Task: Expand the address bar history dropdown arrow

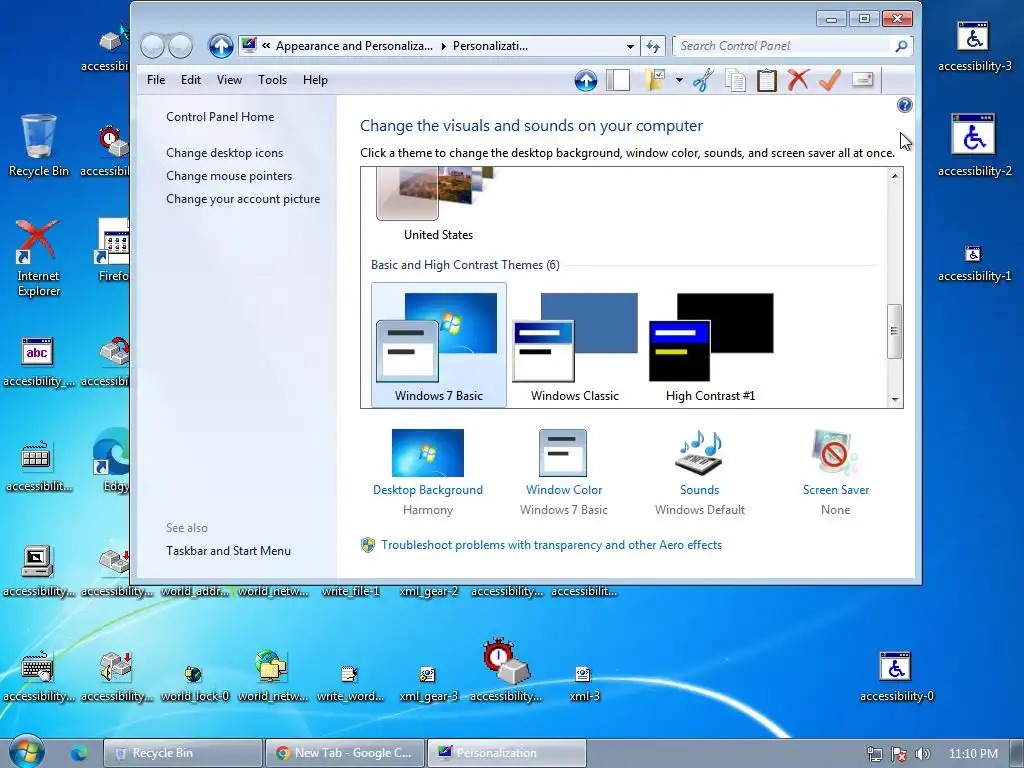Action: coord(630,46)
